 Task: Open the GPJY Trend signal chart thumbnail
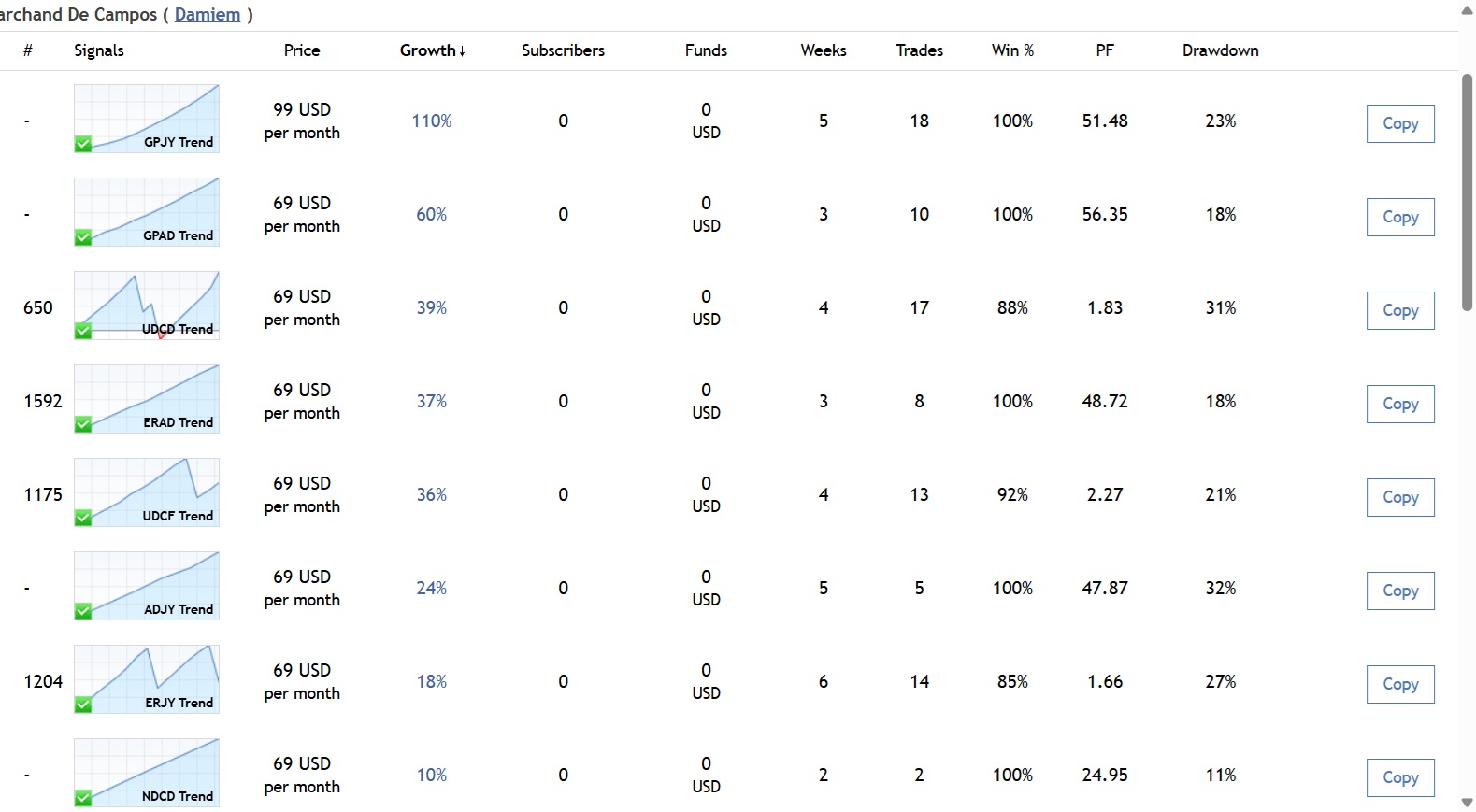tap(147, 118)
